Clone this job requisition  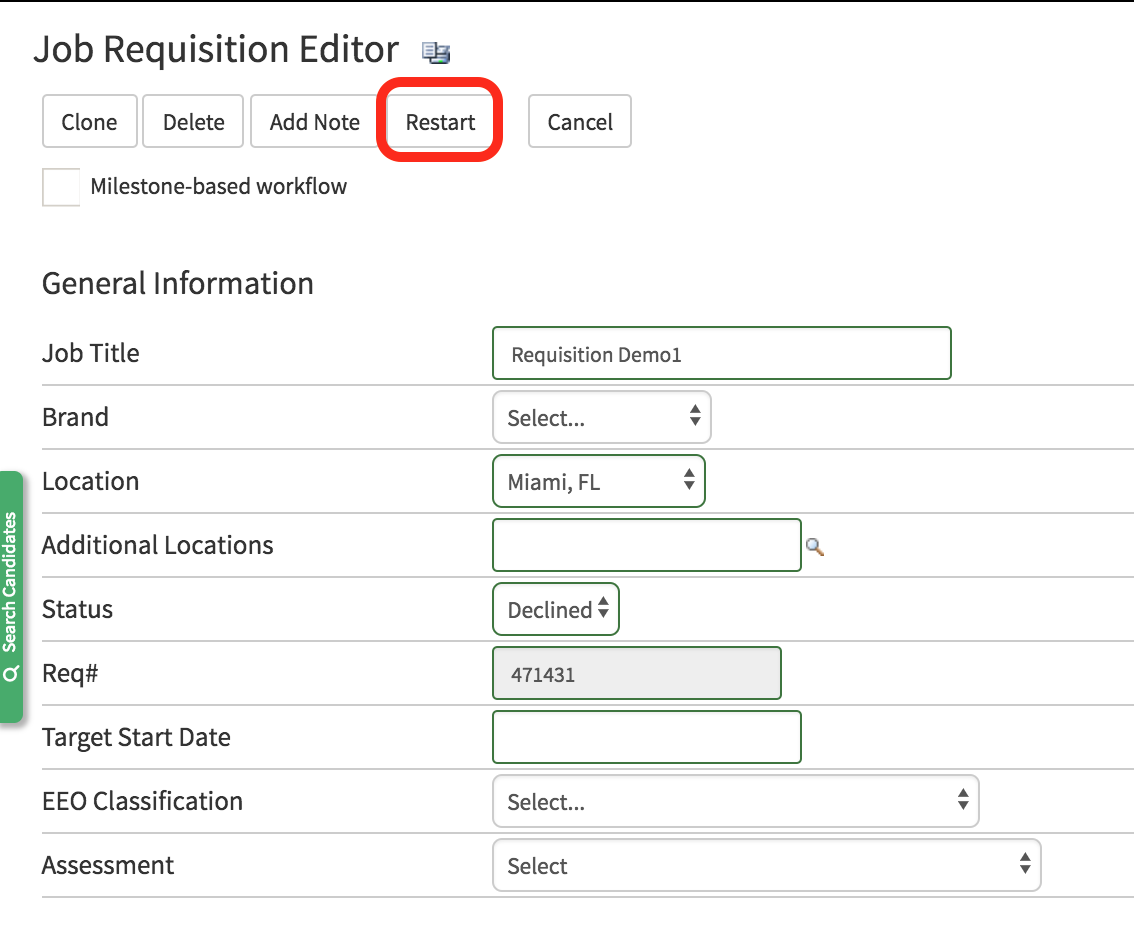tap(89, 121)
